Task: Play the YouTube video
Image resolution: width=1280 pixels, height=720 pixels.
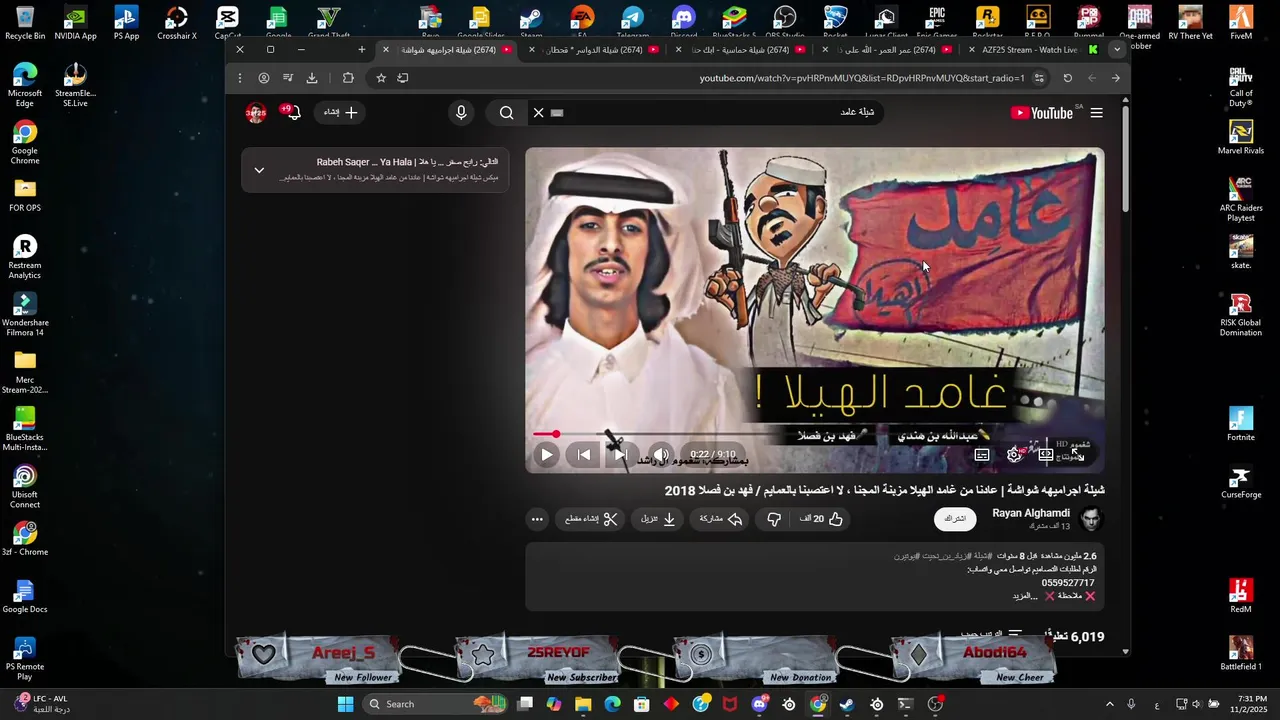Action: click(547, 455)
